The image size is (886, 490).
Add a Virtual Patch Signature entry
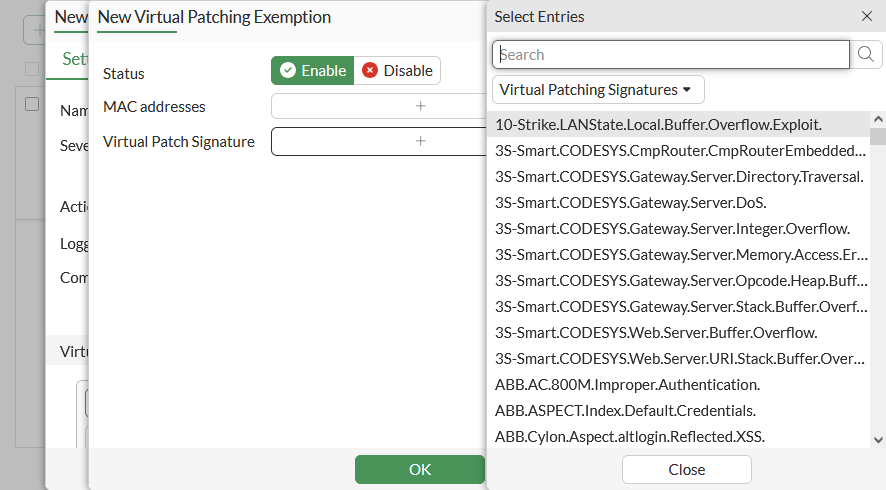point(420,142)
